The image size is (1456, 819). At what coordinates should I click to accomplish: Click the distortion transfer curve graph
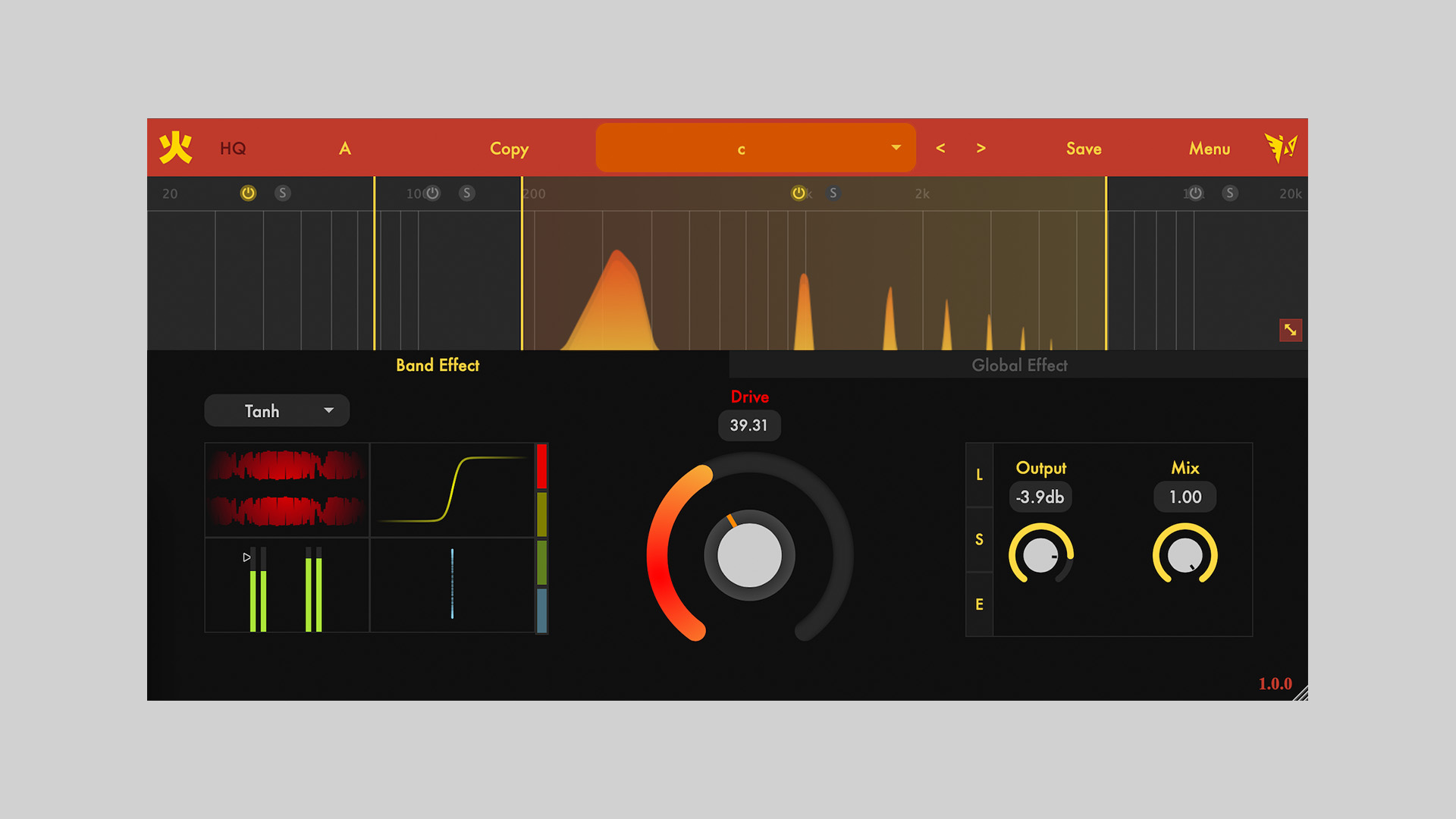pos(452,490)
